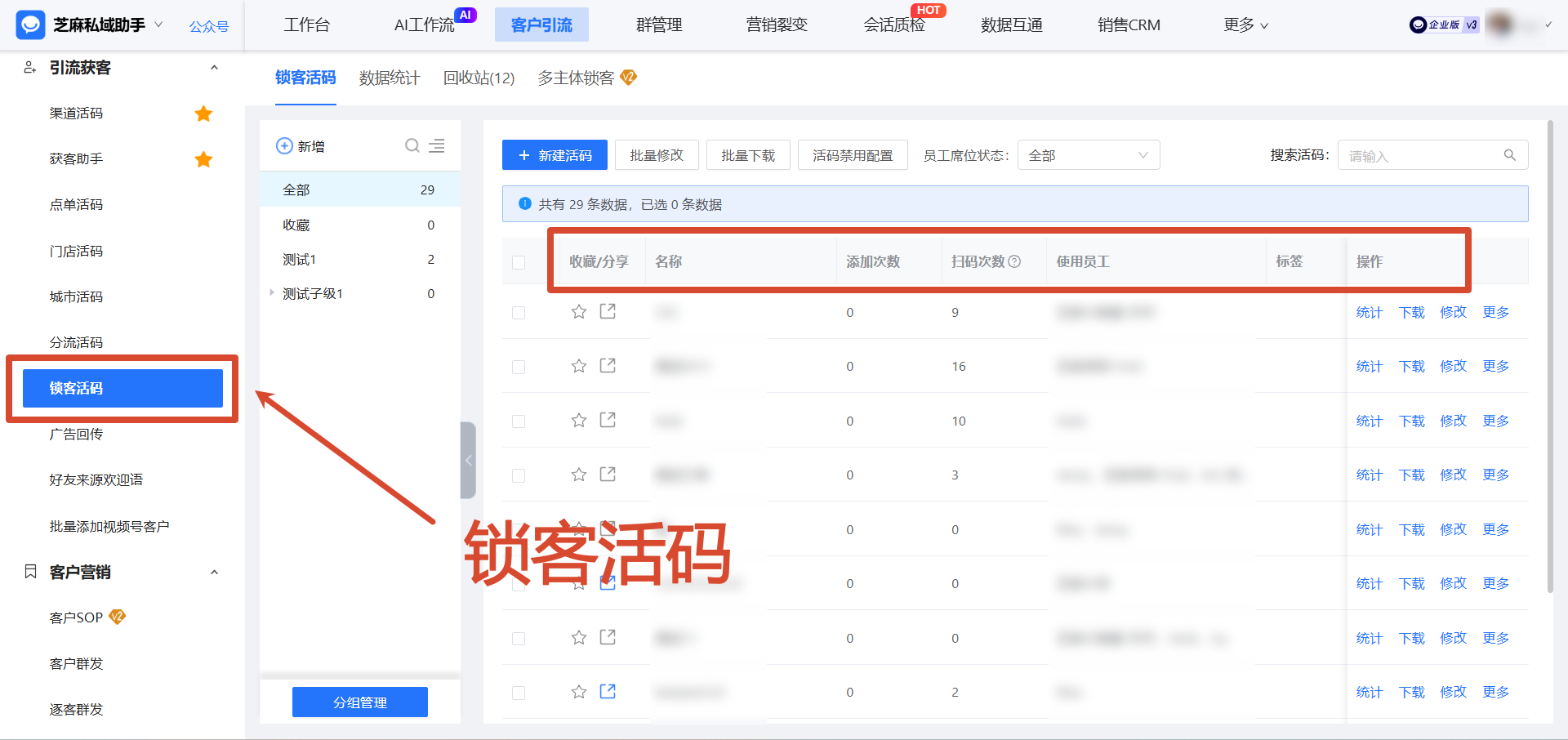Screen dimensions: 1568x740
Task: Open the 销售CRM top menu
Action: (1129, 25)
